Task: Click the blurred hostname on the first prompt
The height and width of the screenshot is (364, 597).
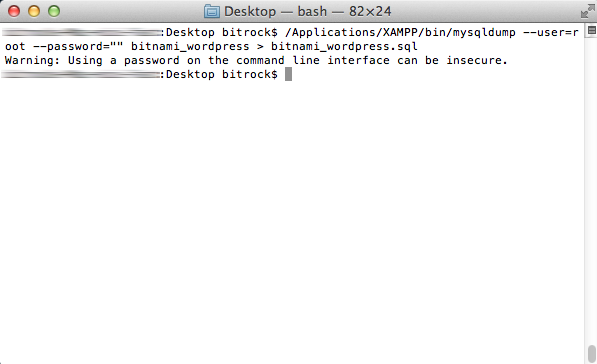Action: [81, 33]
